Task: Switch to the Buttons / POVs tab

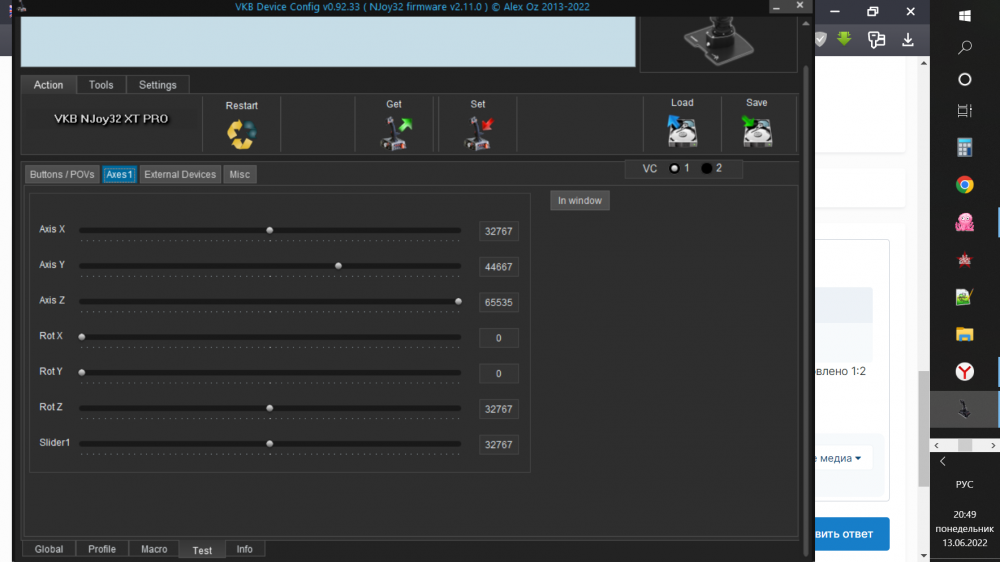Action: (x=62, y=174)
